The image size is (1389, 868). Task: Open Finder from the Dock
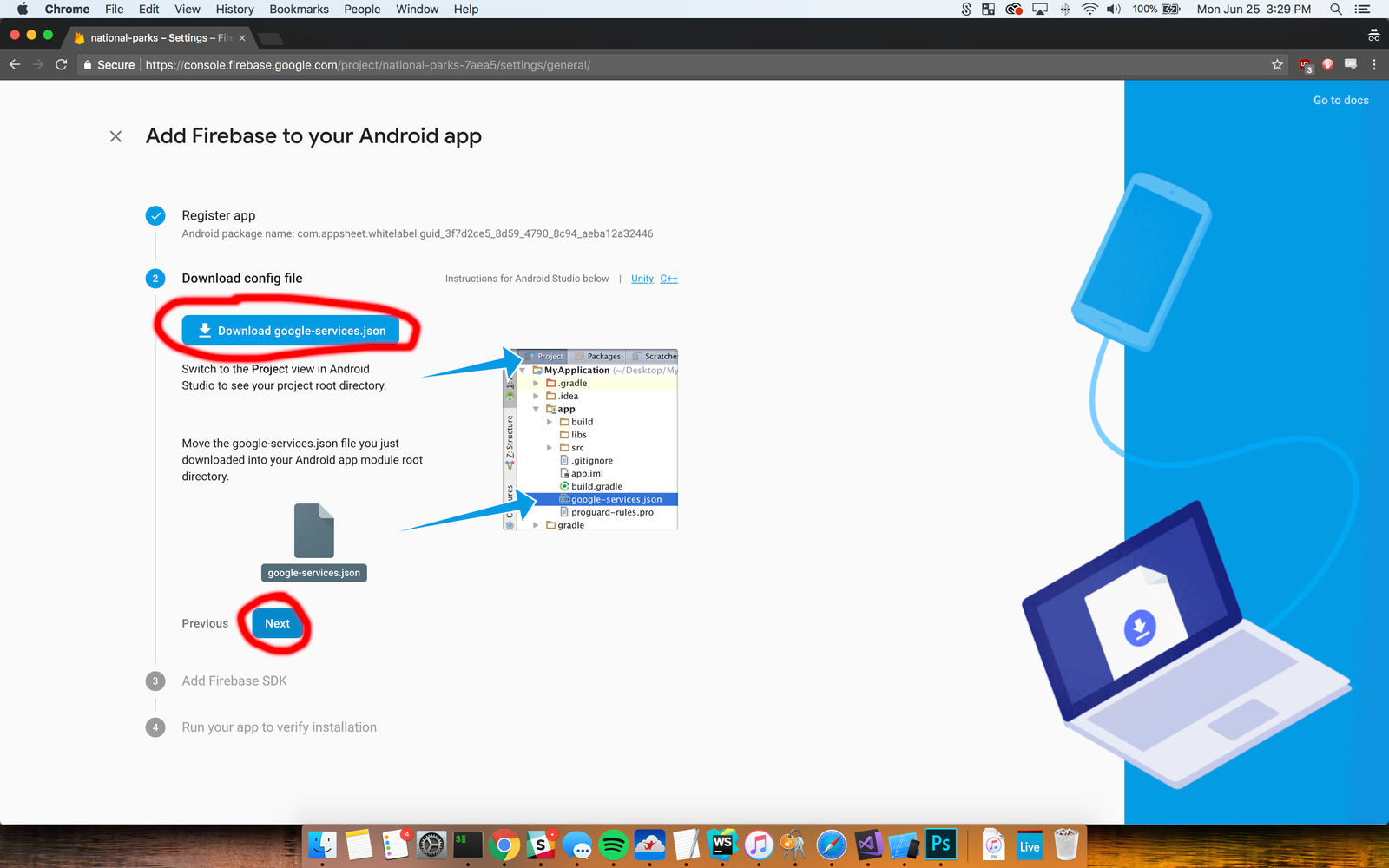click(x=323, y=845)
